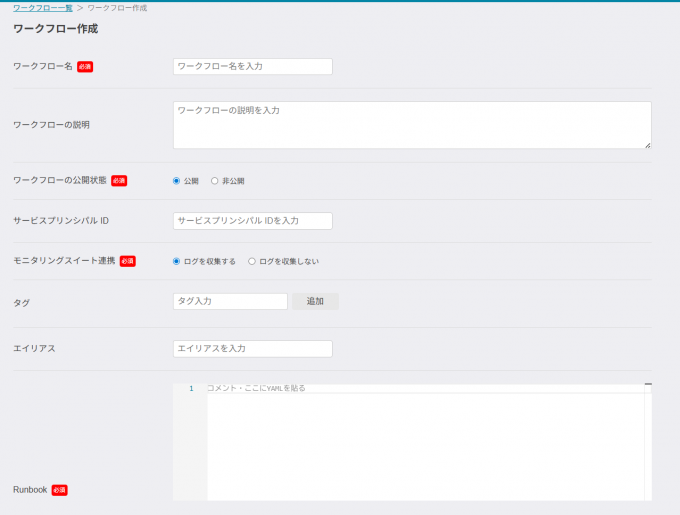Click line number 1 in Runbook editor gutter
Screen dimensions: 680x515
point(191,388)
